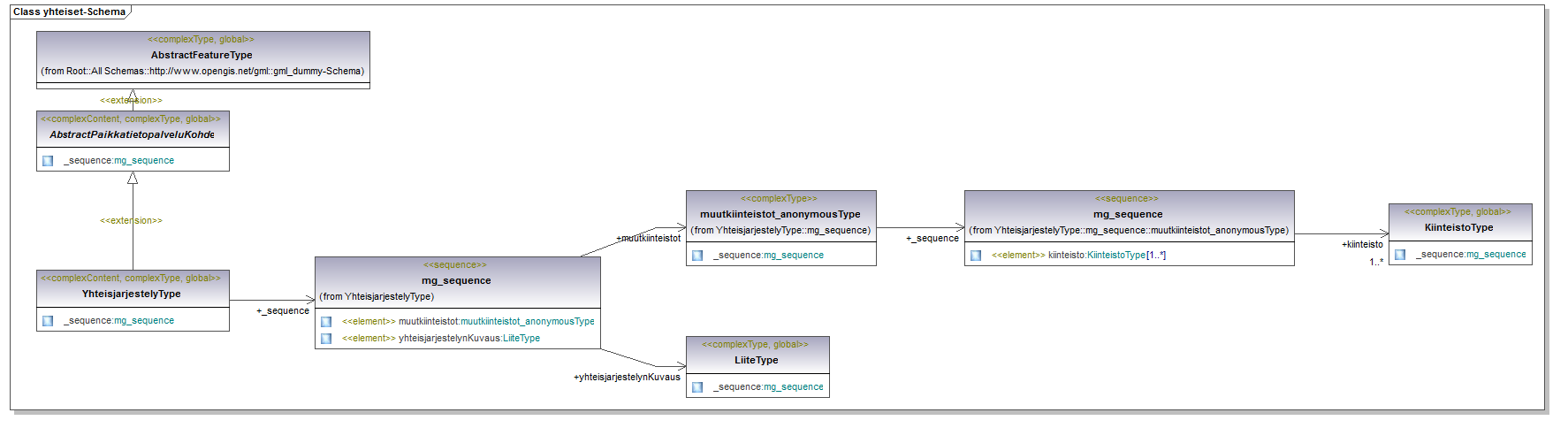Viewport: 1568px width, 428px height.
Task: Click attribute icon in KiinteistoType class
Action: (x=1400, y=255)
